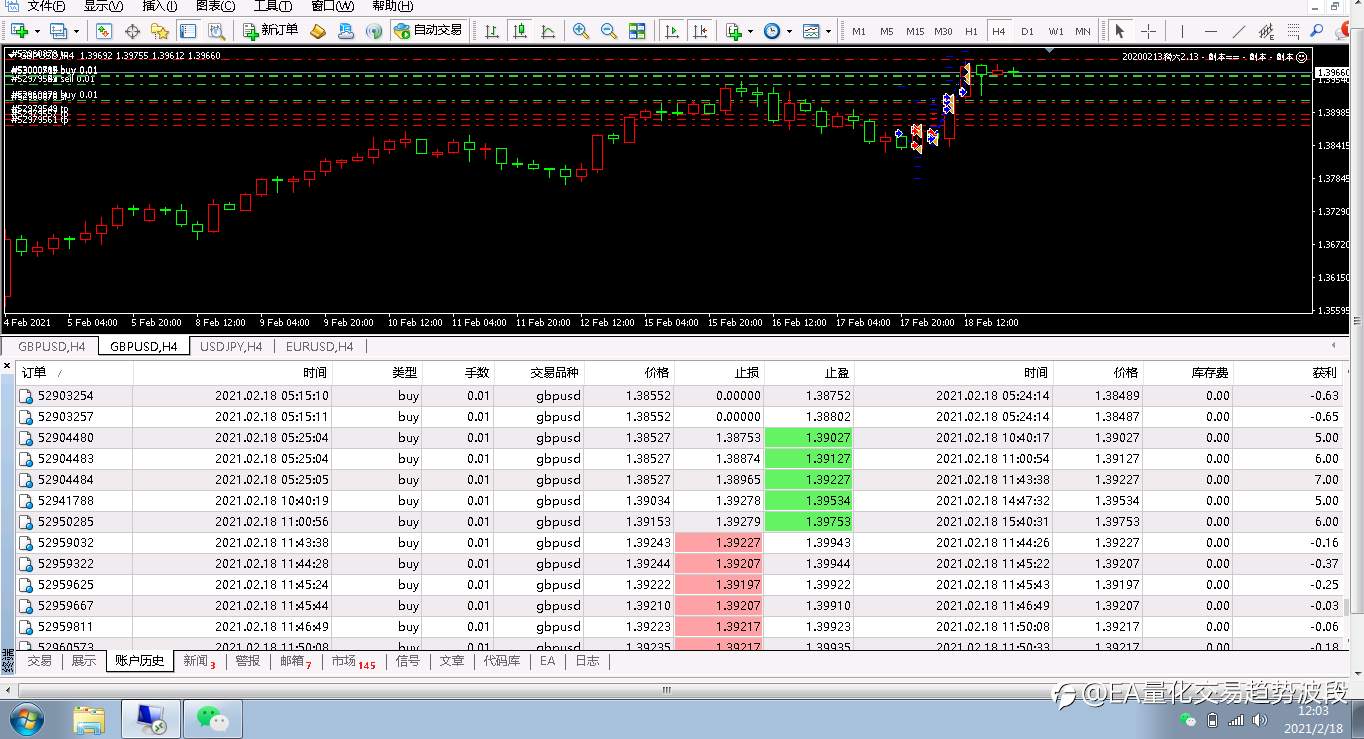Open WeChat from the Windows taskbar

tap(212, 718)
